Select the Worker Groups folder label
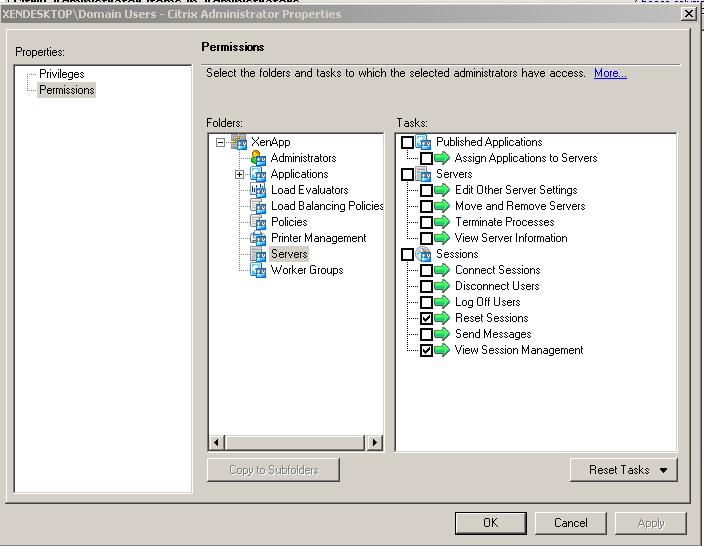 (x=307, y=270)
